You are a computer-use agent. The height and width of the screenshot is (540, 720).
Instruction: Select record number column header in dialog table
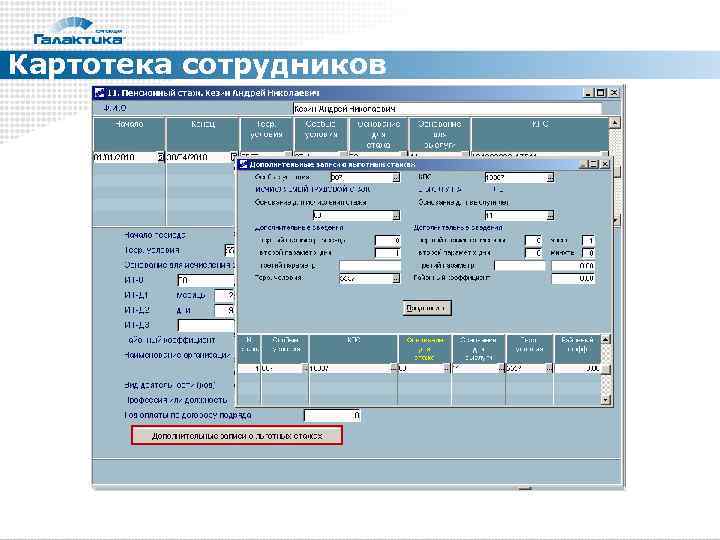(249, 349)
